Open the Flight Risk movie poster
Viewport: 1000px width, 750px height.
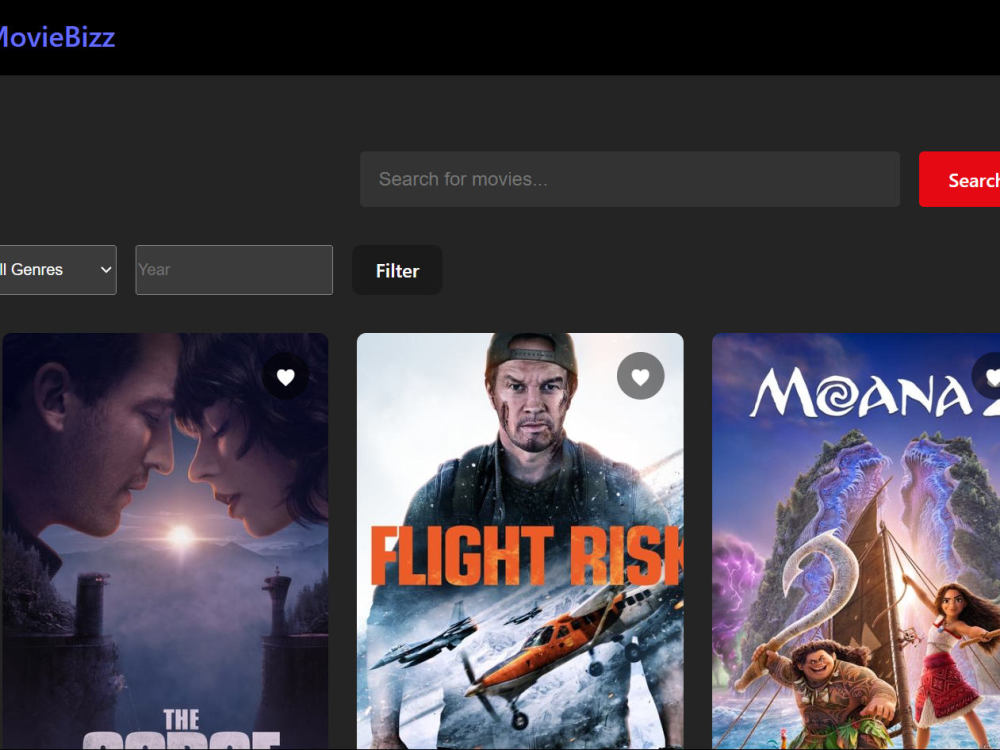point(520,541)
